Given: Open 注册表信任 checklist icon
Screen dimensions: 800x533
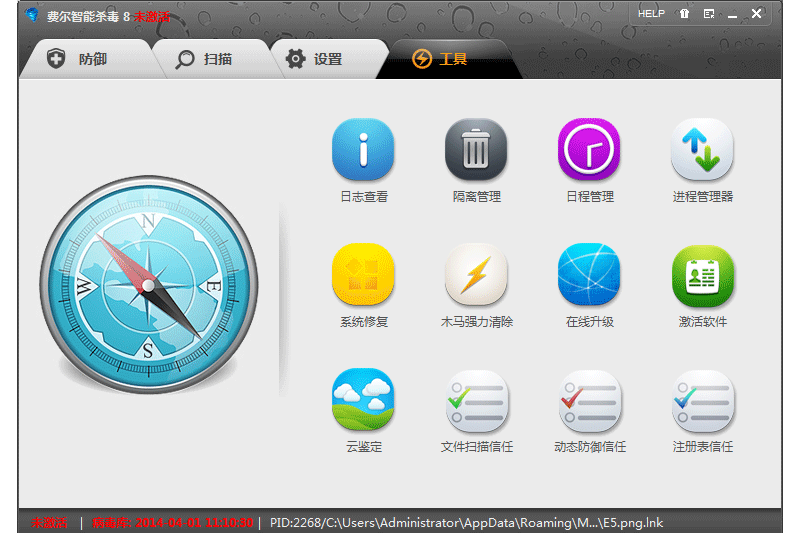Looking at the screenshot, I should pyautogui.click(x=702, y=401).
